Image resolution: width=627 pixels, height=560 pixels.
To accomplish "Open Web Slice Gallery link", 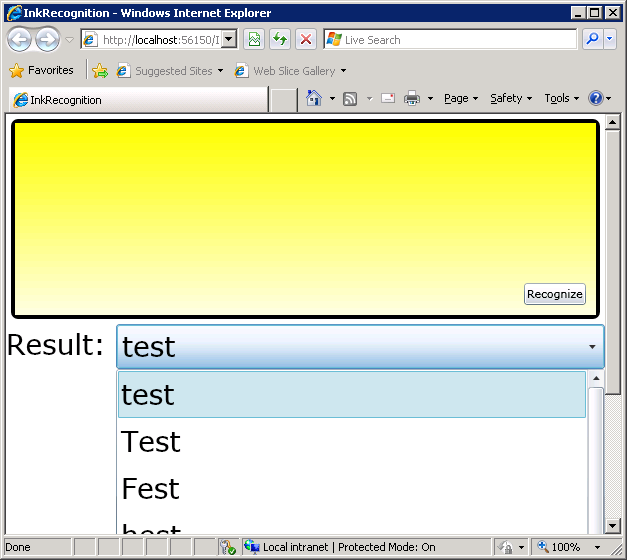I will coord(290,71).
